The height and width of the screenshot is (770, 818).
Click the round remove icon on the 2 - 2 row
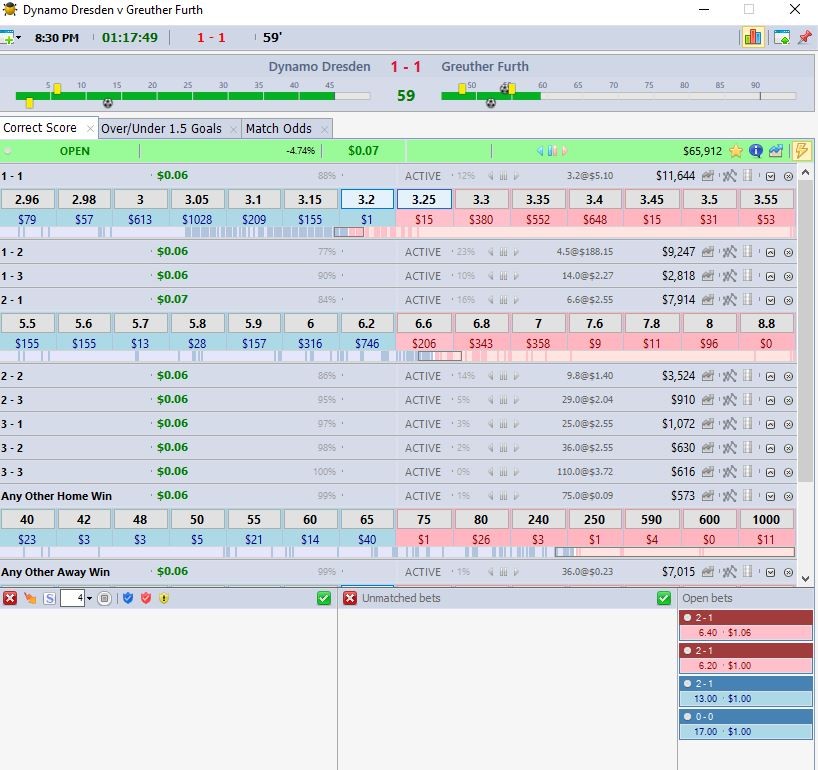click(788, 376)
